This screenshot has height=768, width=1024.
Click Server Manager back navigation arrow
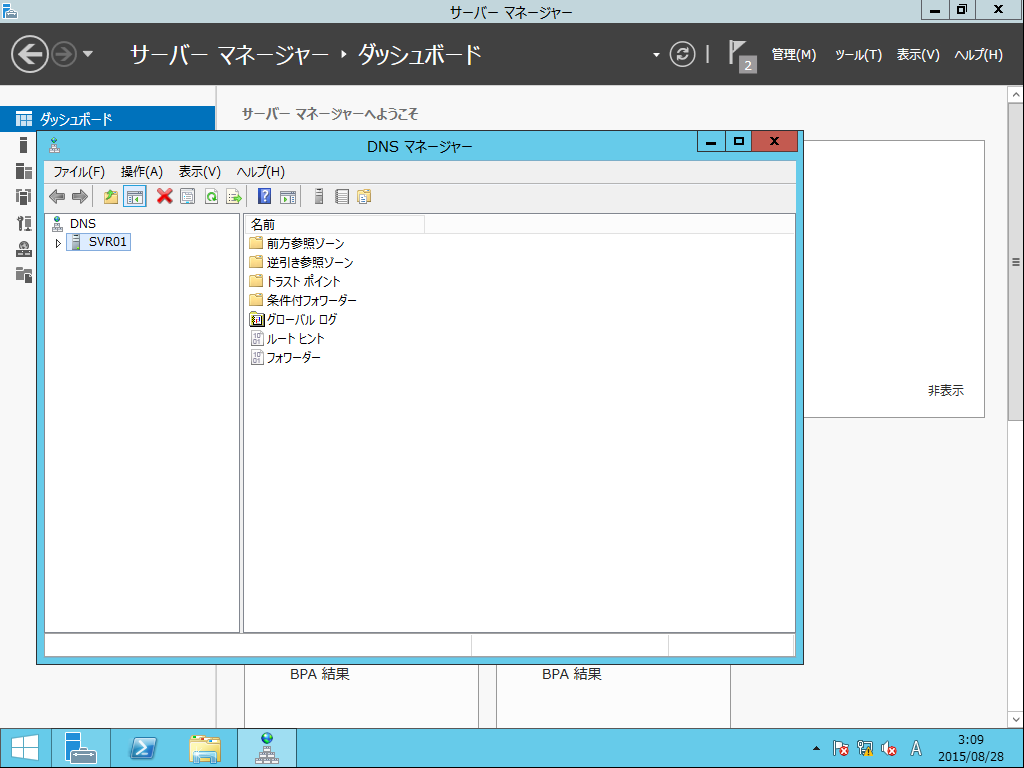click(x=29, y=54)
